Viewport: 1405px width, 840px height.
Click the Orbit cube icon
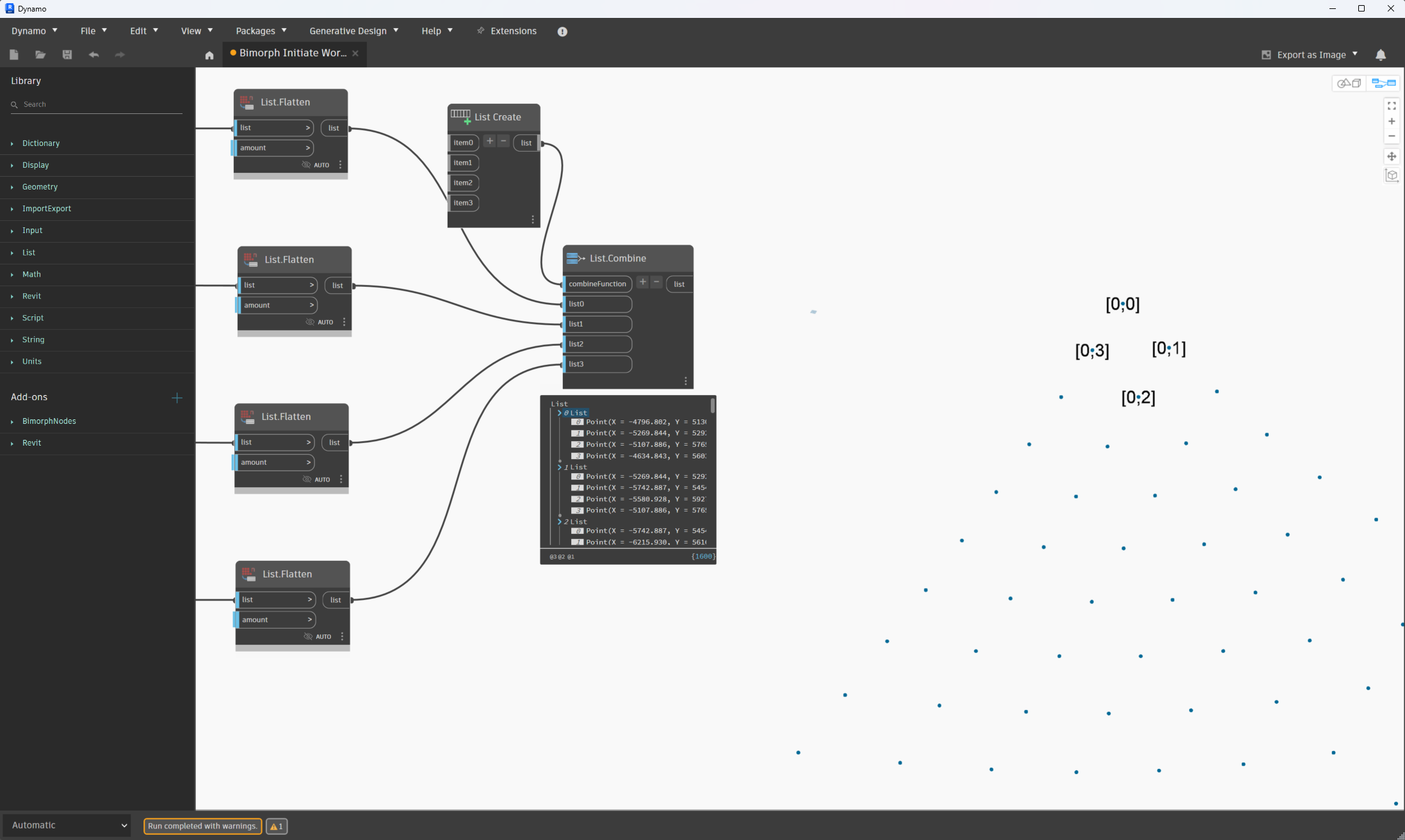point(1392,175)
